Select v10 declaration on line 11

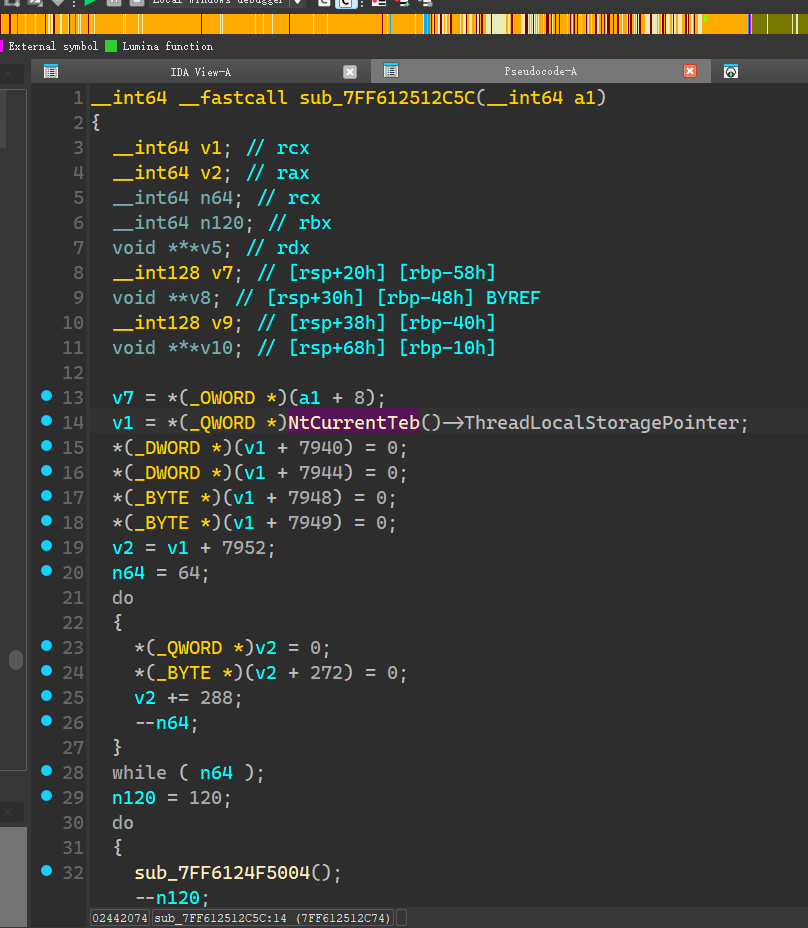pos(217,347)
